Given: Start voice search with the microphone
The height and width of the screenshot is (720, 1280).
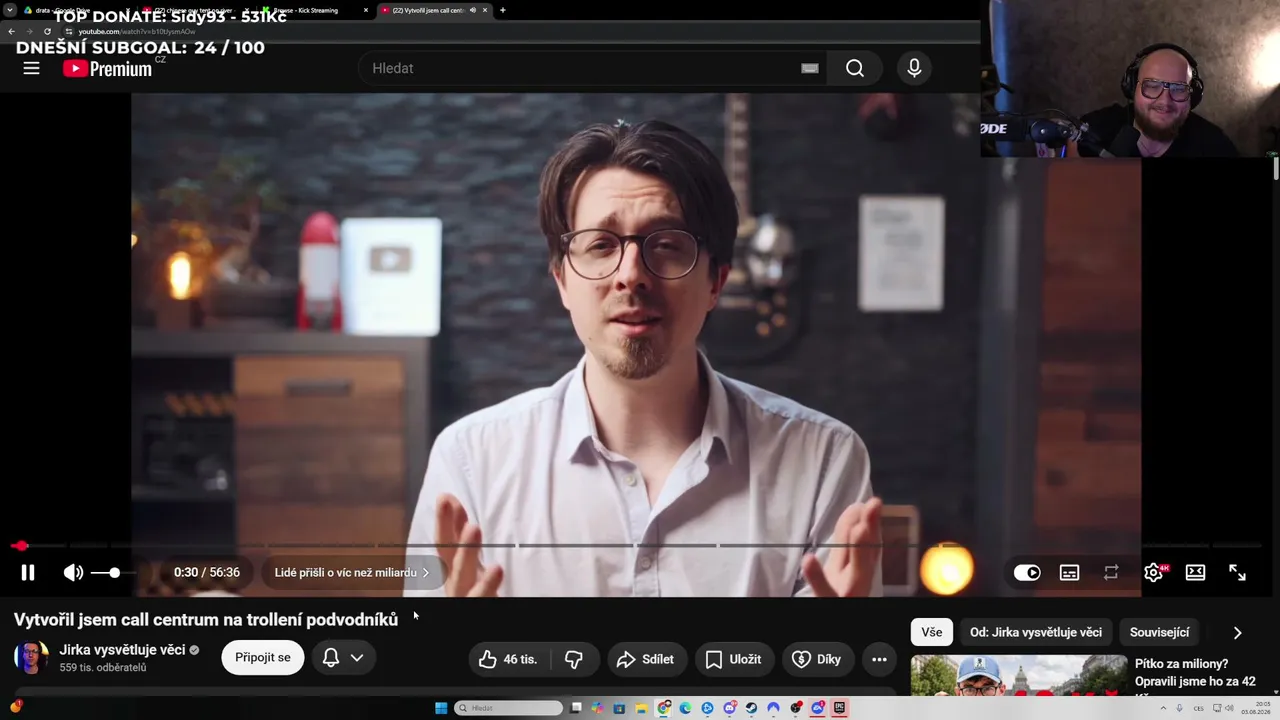Looking at the screenshot, I should pyautogui.click(x=914, y=68).
